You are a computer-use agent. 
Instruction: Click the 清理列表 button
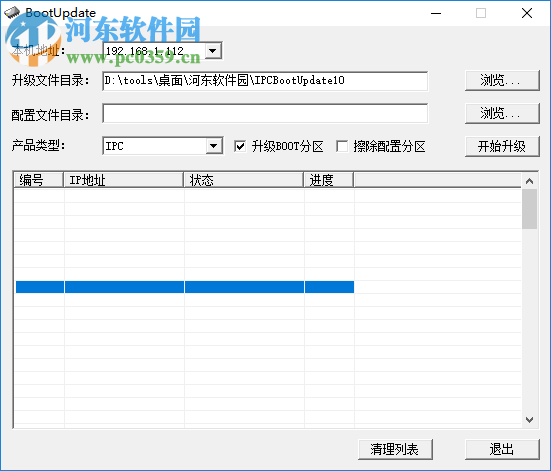pos(395,449)
